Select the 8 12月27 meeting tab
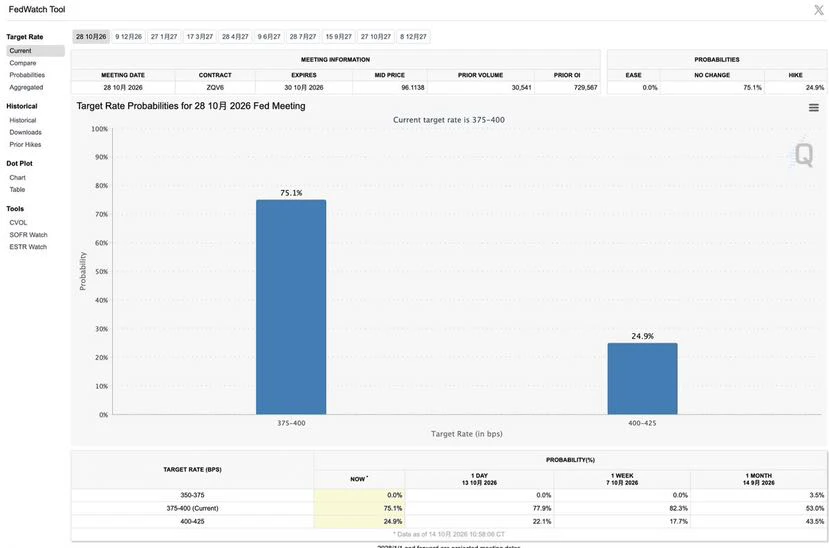The image size is (829, 548). (413, 36)
